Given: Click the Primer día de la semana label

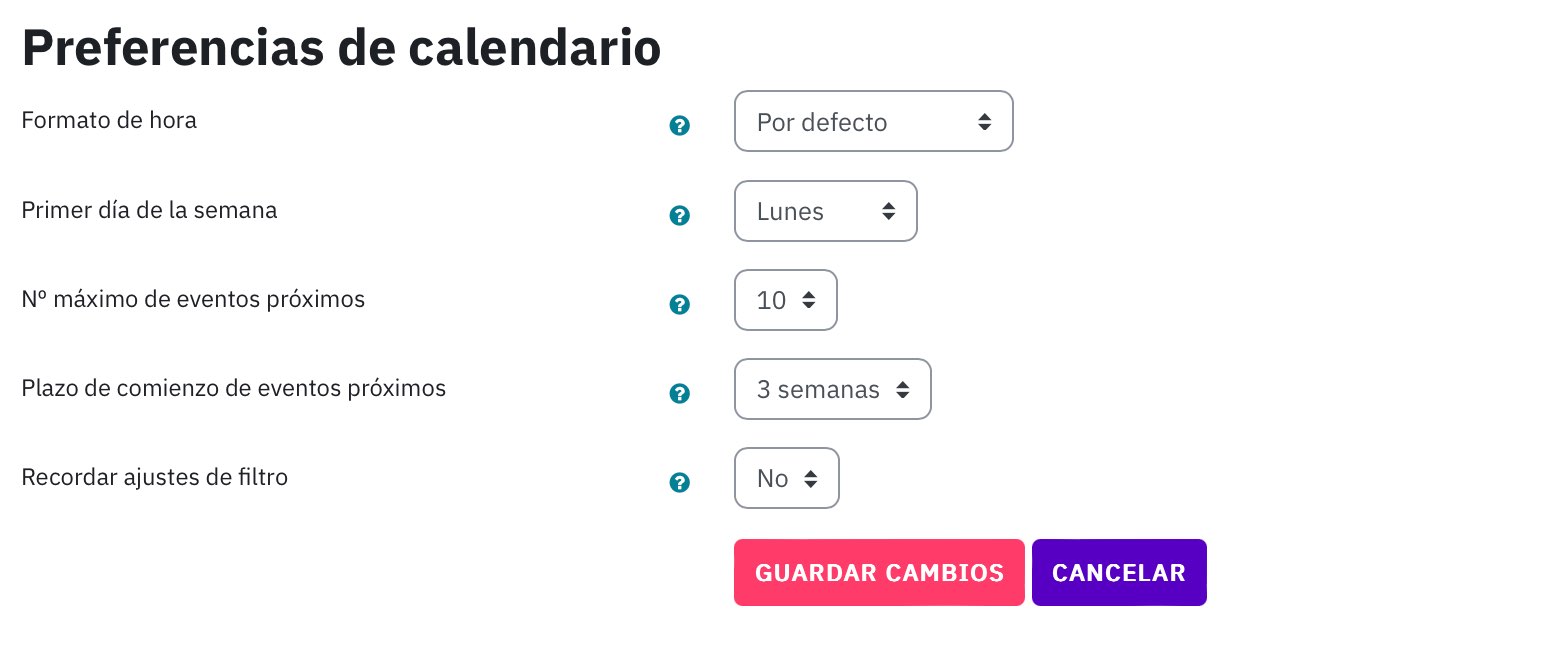Looking at the screenshot, I should (x=149, y=210).
